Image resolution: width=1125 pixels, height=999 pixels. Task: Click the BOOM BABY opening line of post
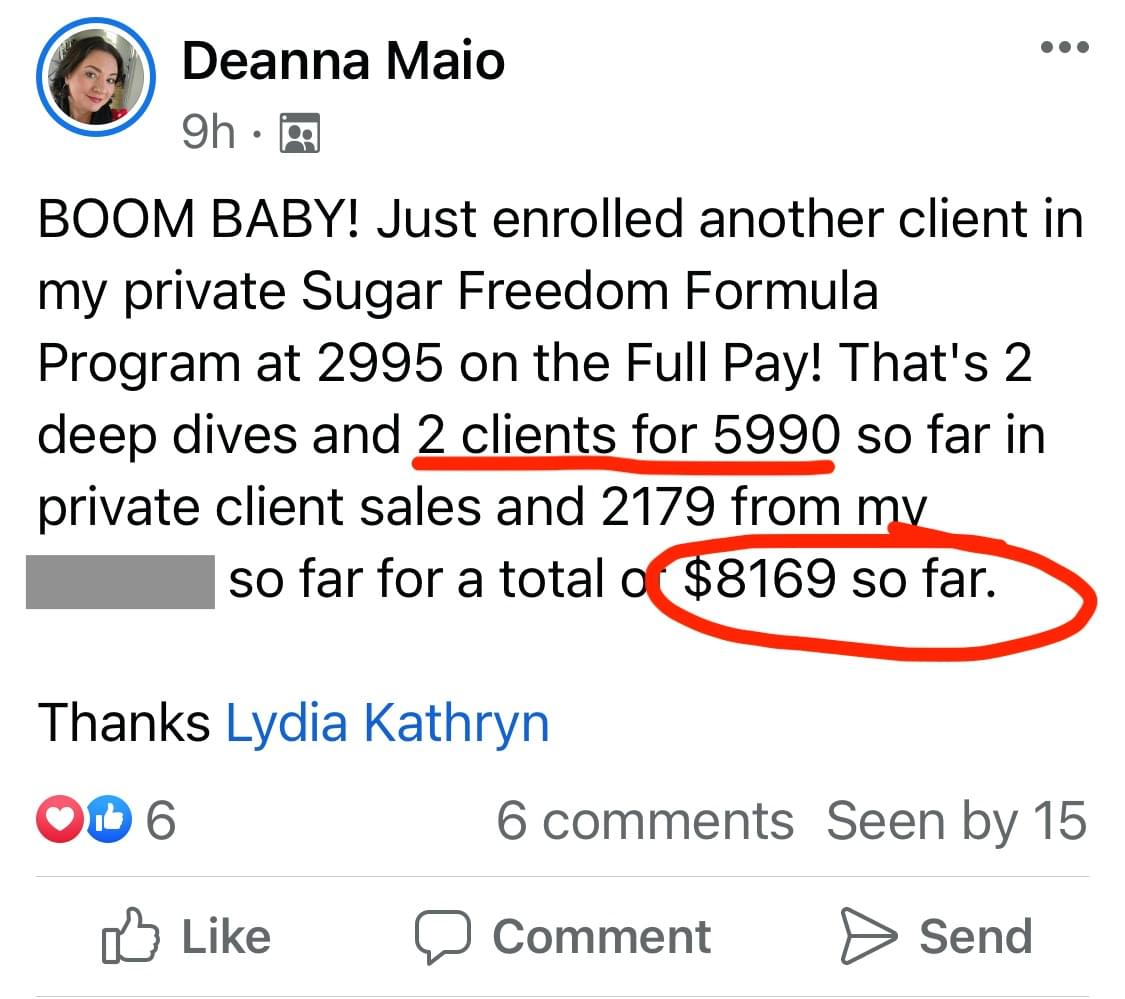[205, 220]
